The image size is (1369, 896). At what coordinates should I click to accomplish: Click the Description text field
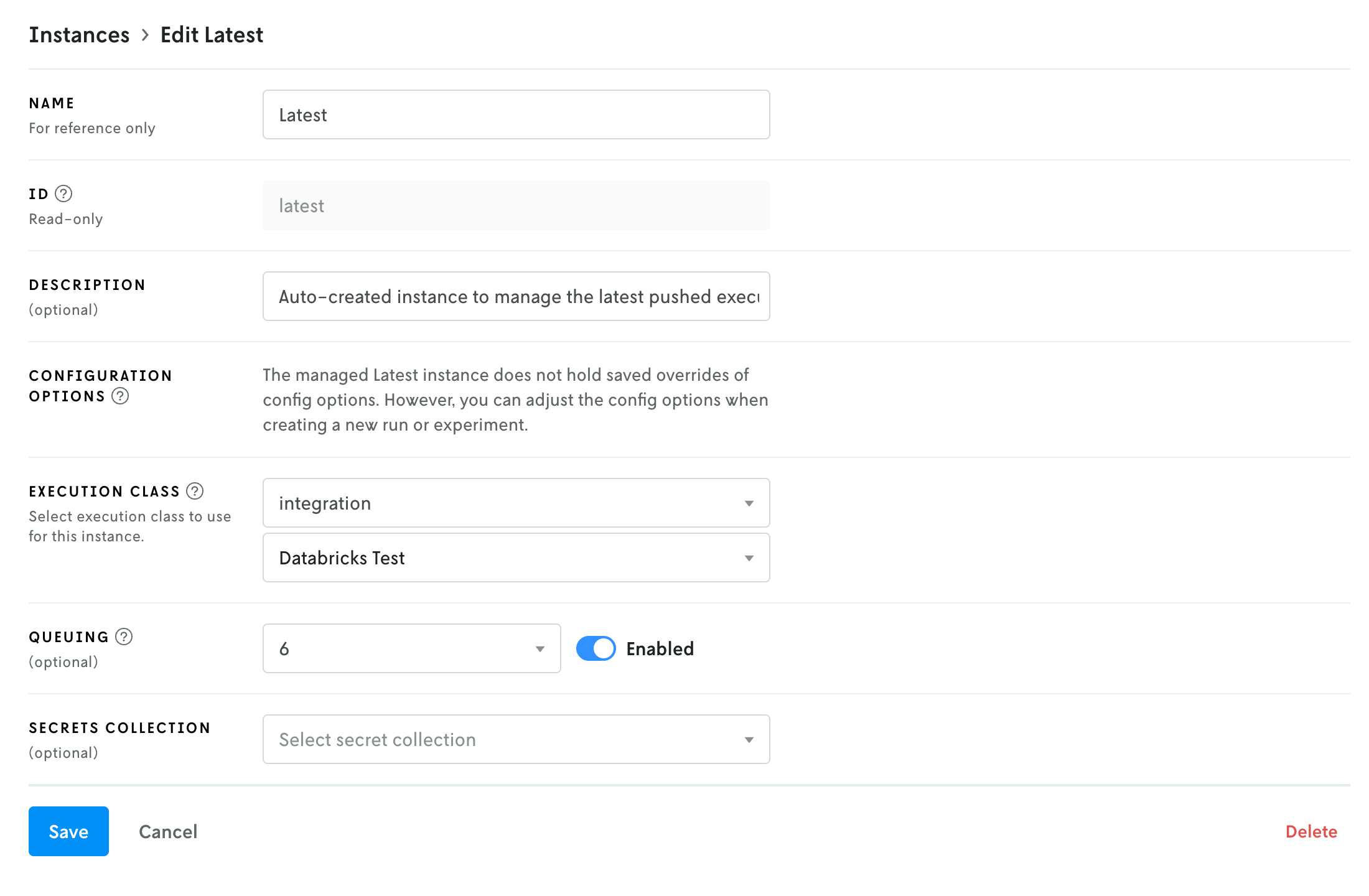pyautogui.click(x=516, y=297)
